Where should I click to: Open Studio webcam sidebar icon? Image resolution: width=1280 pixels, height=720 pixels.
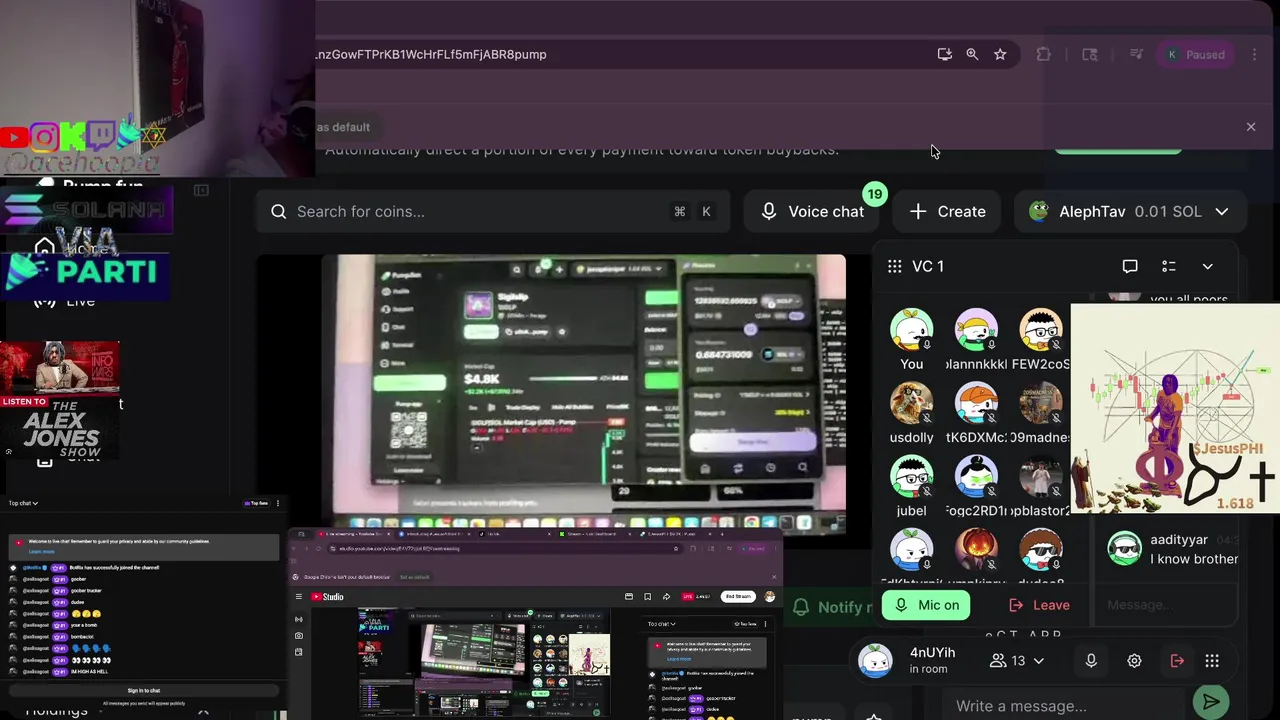click(299, 636)
